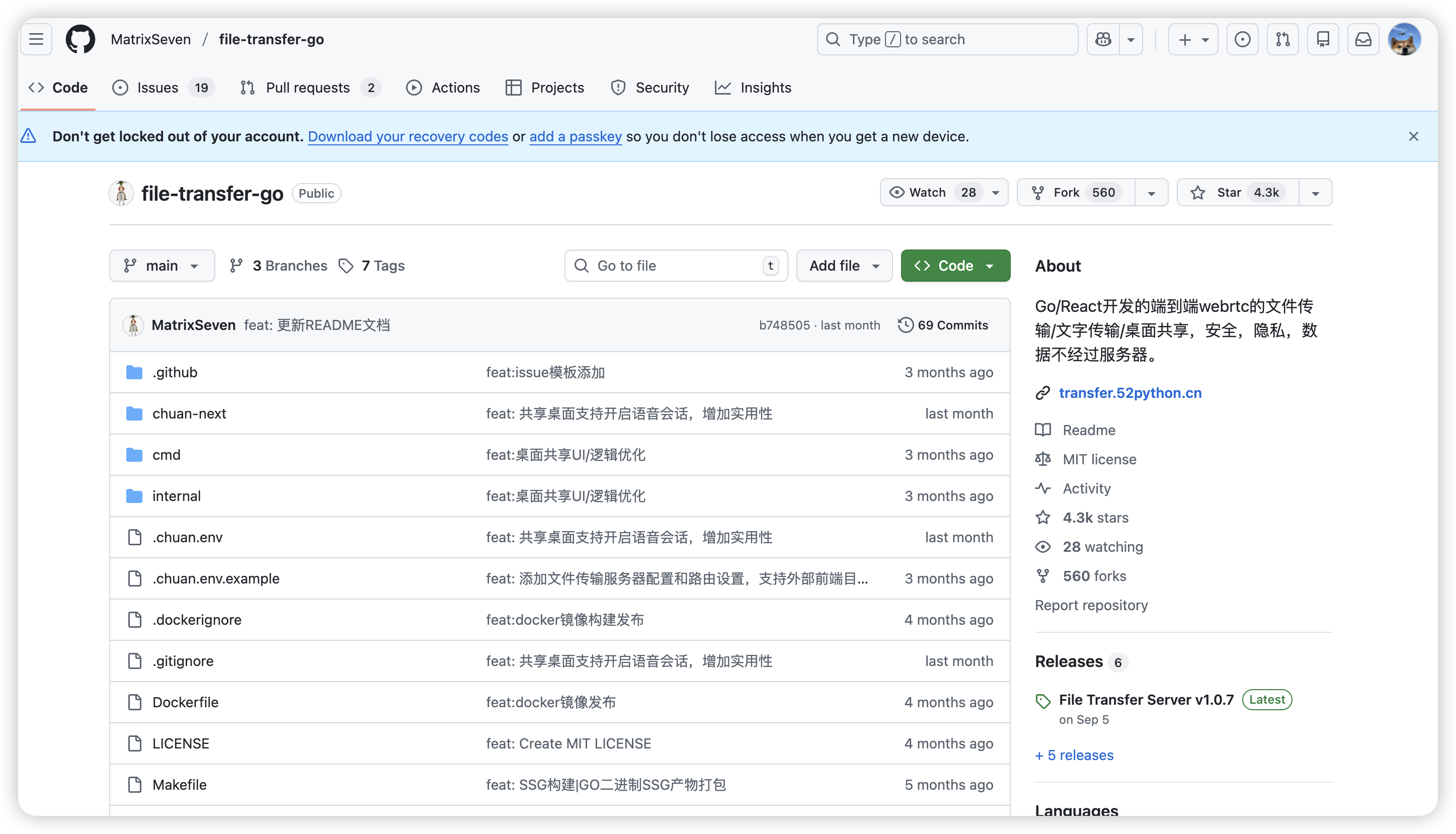Image resolution: width=1456 pixels, height=834 pixels.
Task: Open the green Code dropdown
Action: tap(955, 266)
